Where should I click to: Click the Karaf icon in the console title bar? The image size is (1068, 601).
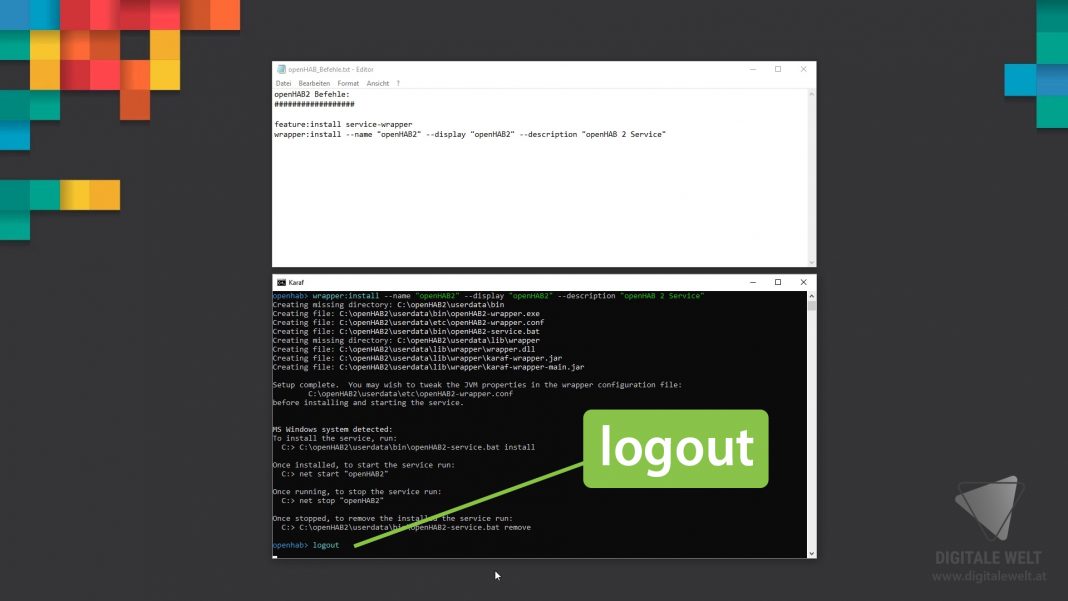pos(279,282)
